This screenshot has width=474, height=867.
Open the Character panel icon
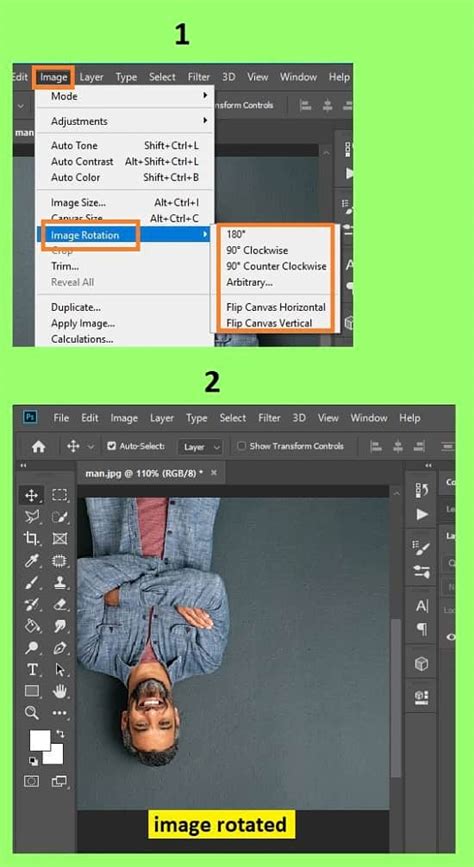tap(422, 606)
